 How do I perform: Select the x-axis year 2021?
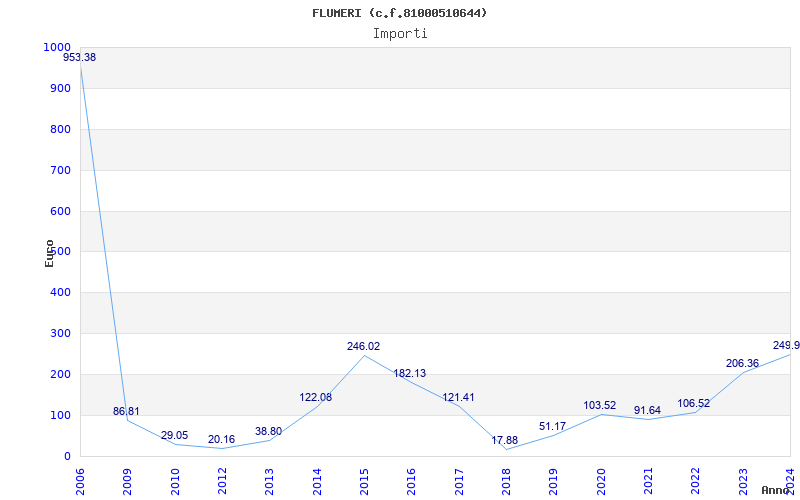[648, 482]
